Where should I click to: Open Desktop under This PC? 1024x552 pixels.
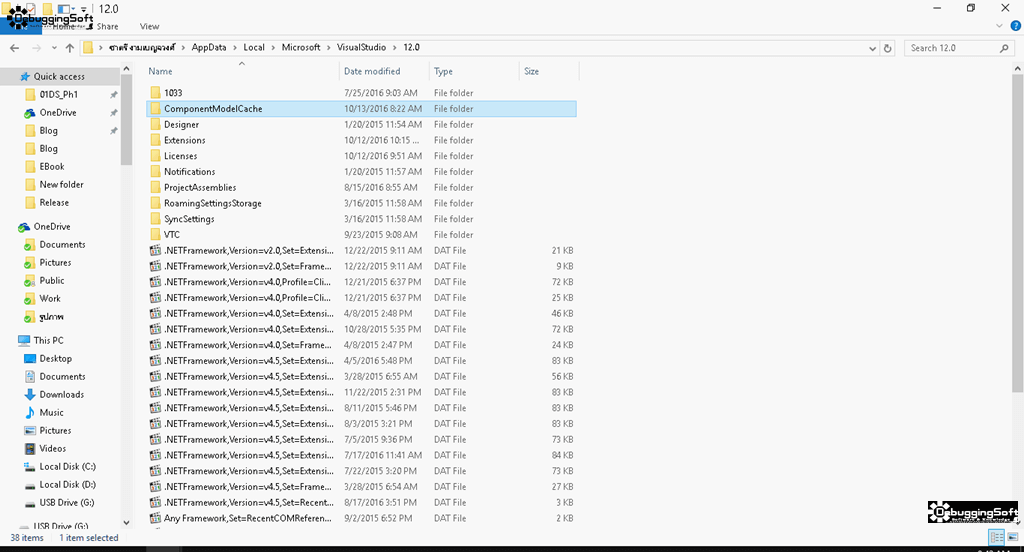pos(56,359)
